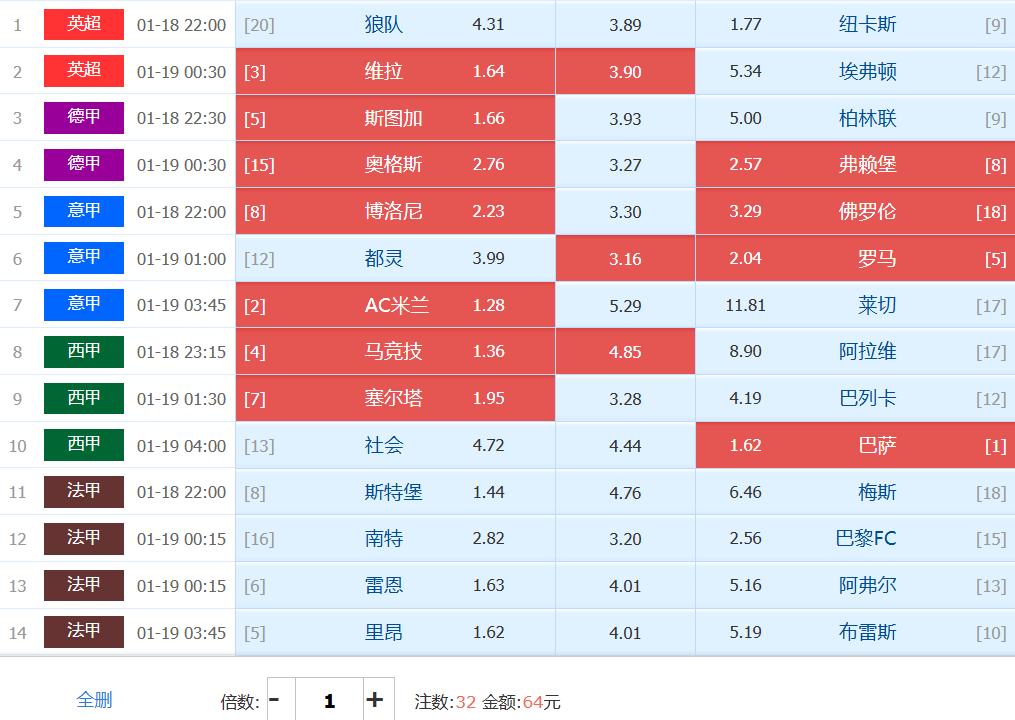Select 纽卡斯 away win odds 1.77
This screenshot has width=1015, height=720.
pos(855,24)
